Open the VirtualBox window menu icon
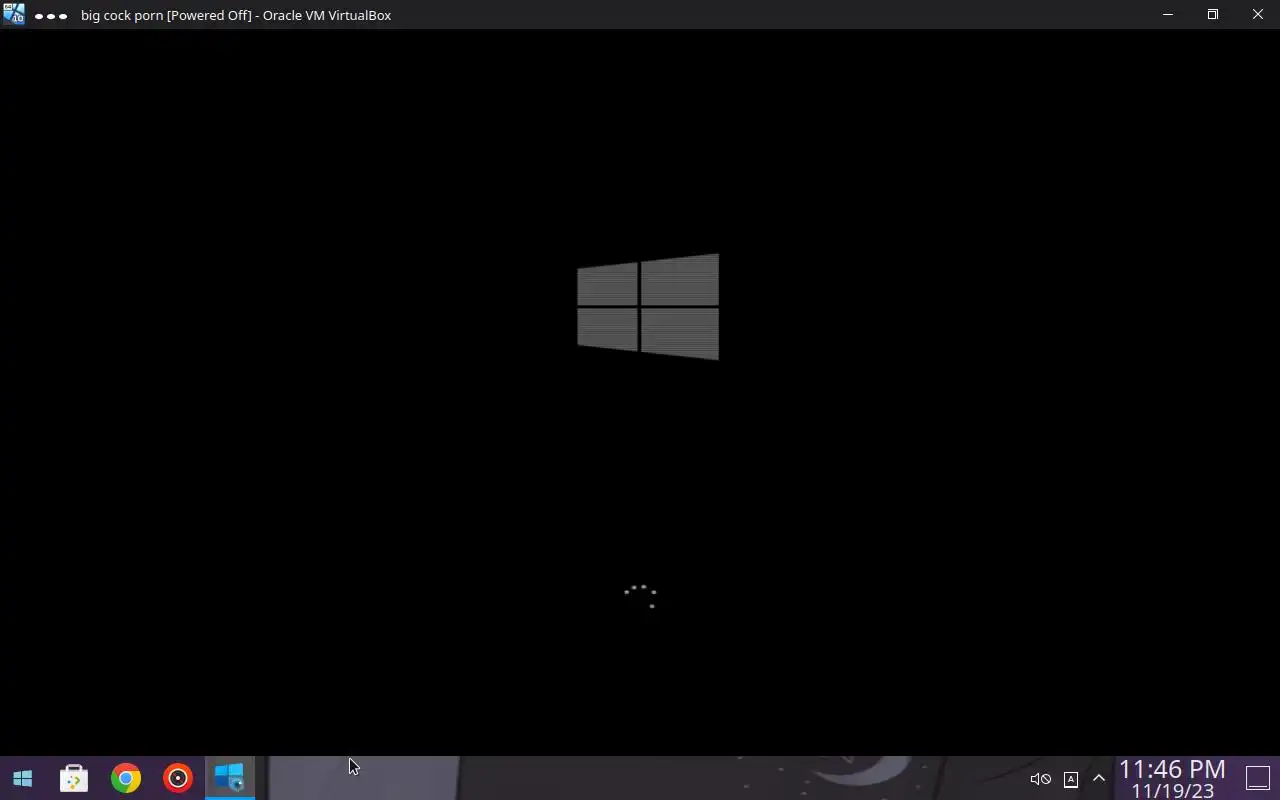 click(x=14, y=14)
